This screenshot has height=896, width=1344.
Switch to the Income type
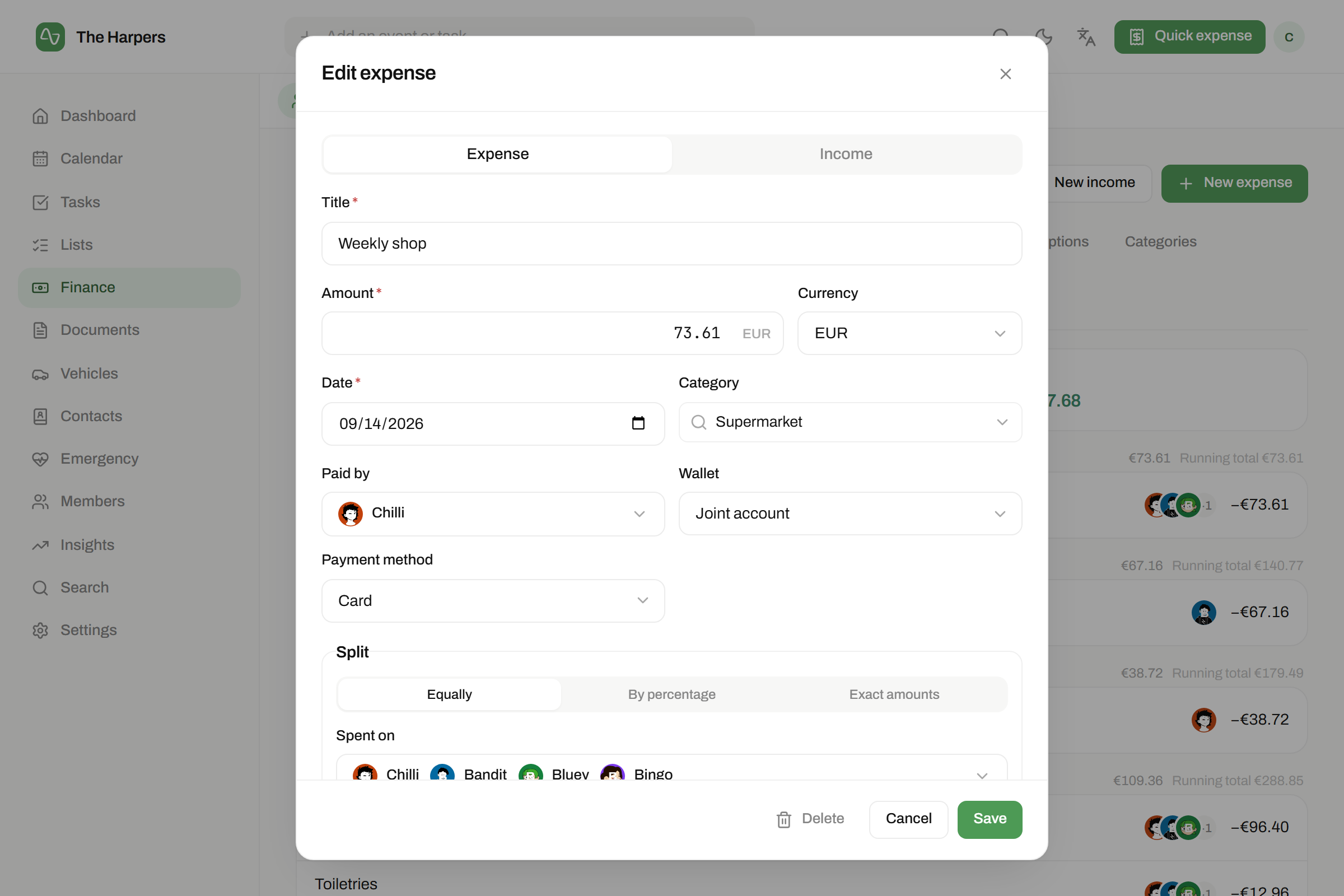pos(846,153)
